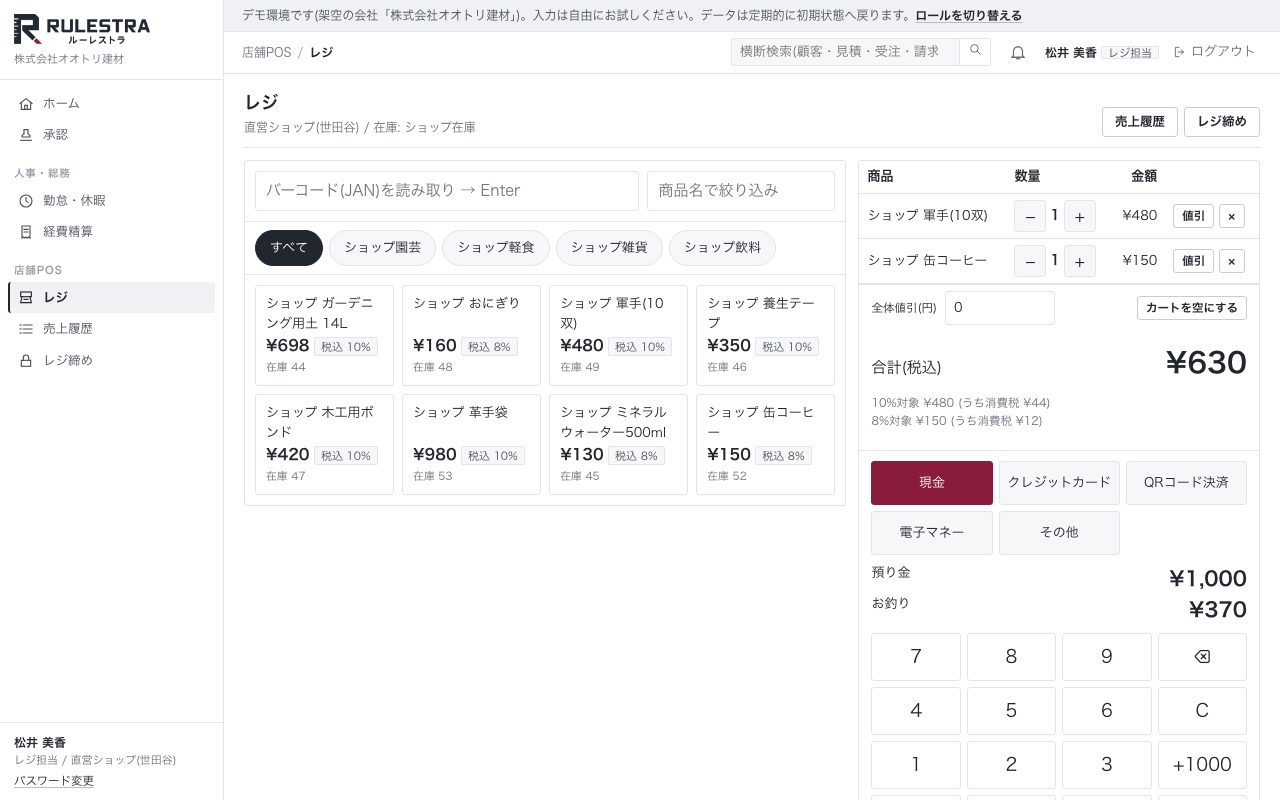Add ショップ おにぎり to cart
The width and height of the screenshot is (1280, 800).
(471, 336)
